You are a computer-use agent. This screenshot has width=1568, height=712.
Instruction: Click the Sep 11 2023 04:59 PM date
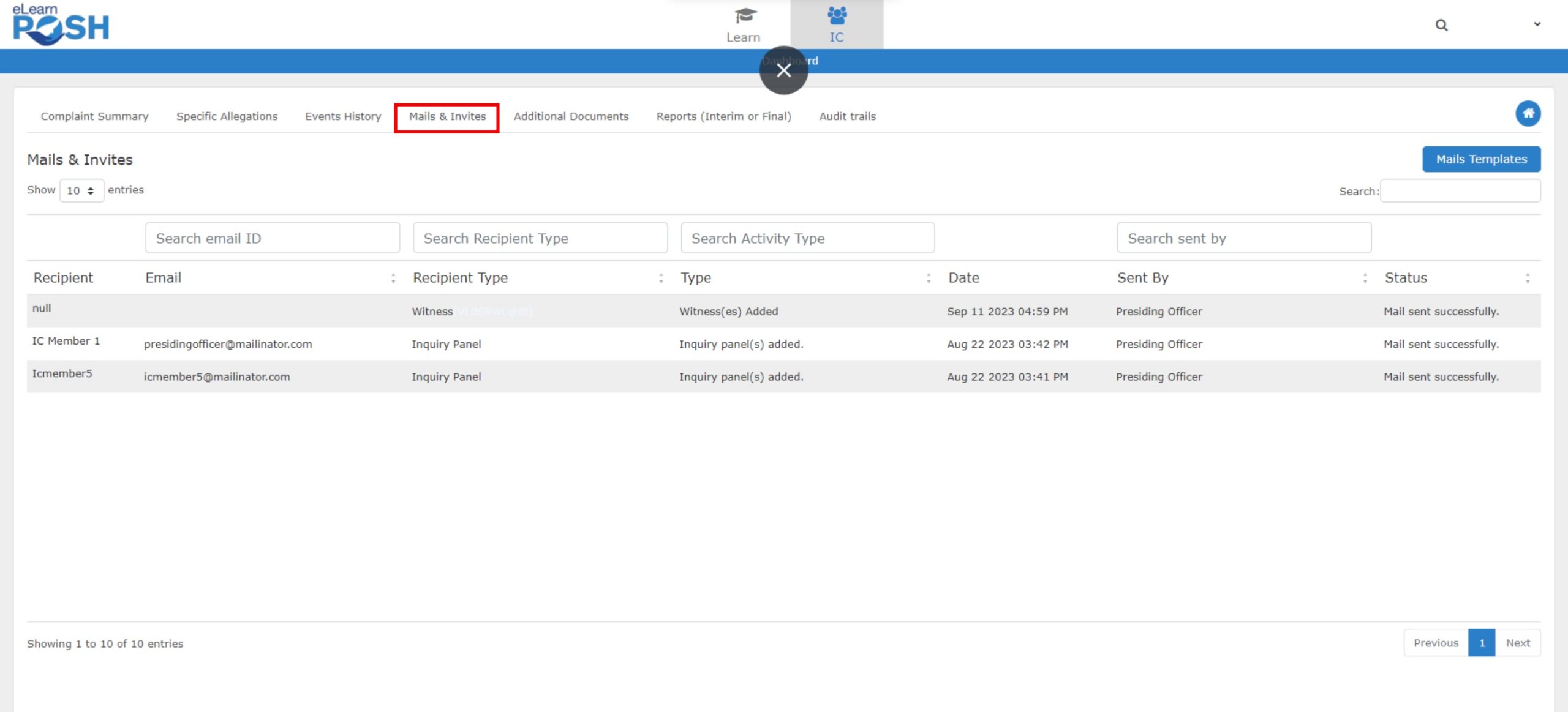click(1007, 312)
